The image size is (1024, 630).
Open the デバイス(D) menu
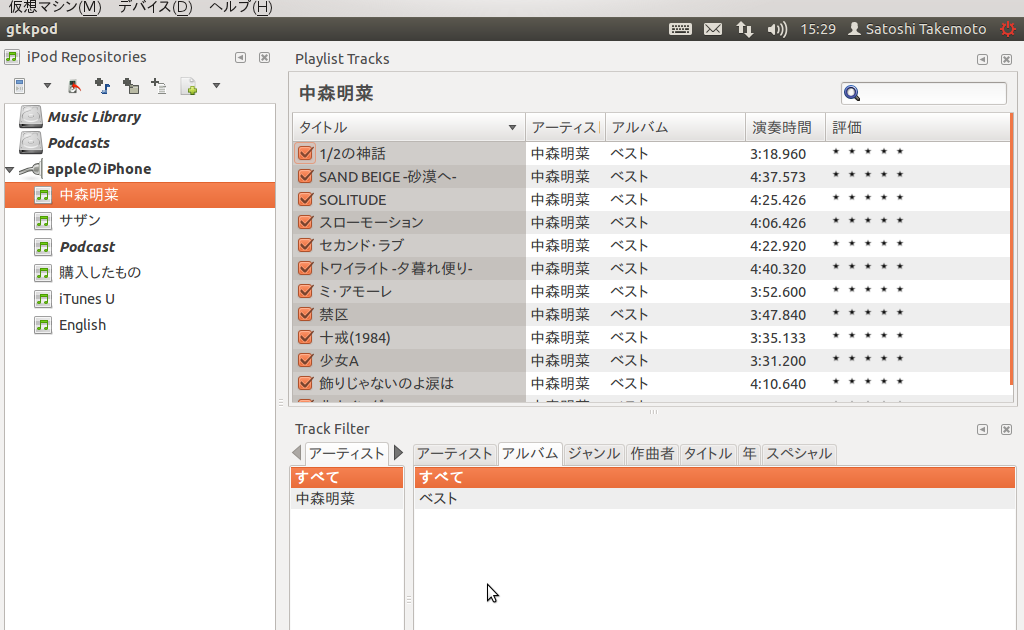[155, 7]
